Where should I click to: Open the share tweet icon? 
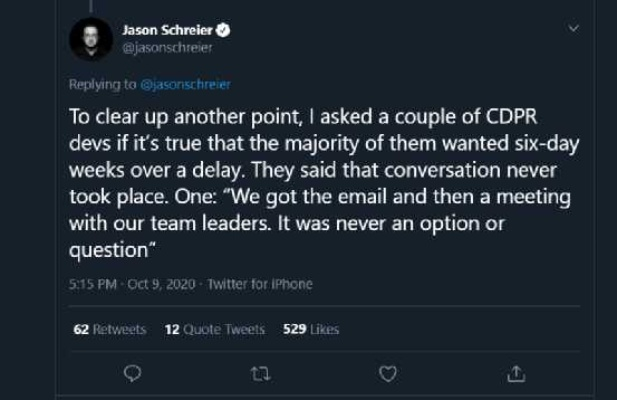pos(516,373)
